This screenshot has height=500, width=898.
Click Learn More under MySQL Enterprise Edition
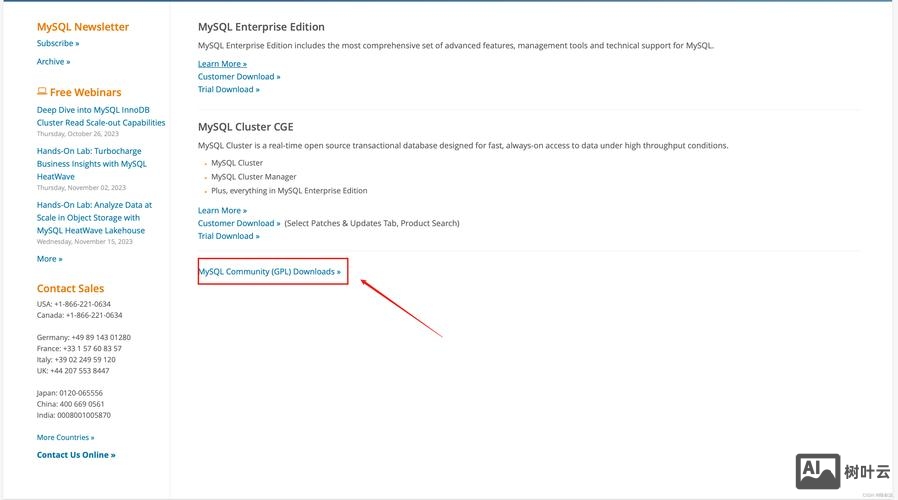click(x=222, y=64)
